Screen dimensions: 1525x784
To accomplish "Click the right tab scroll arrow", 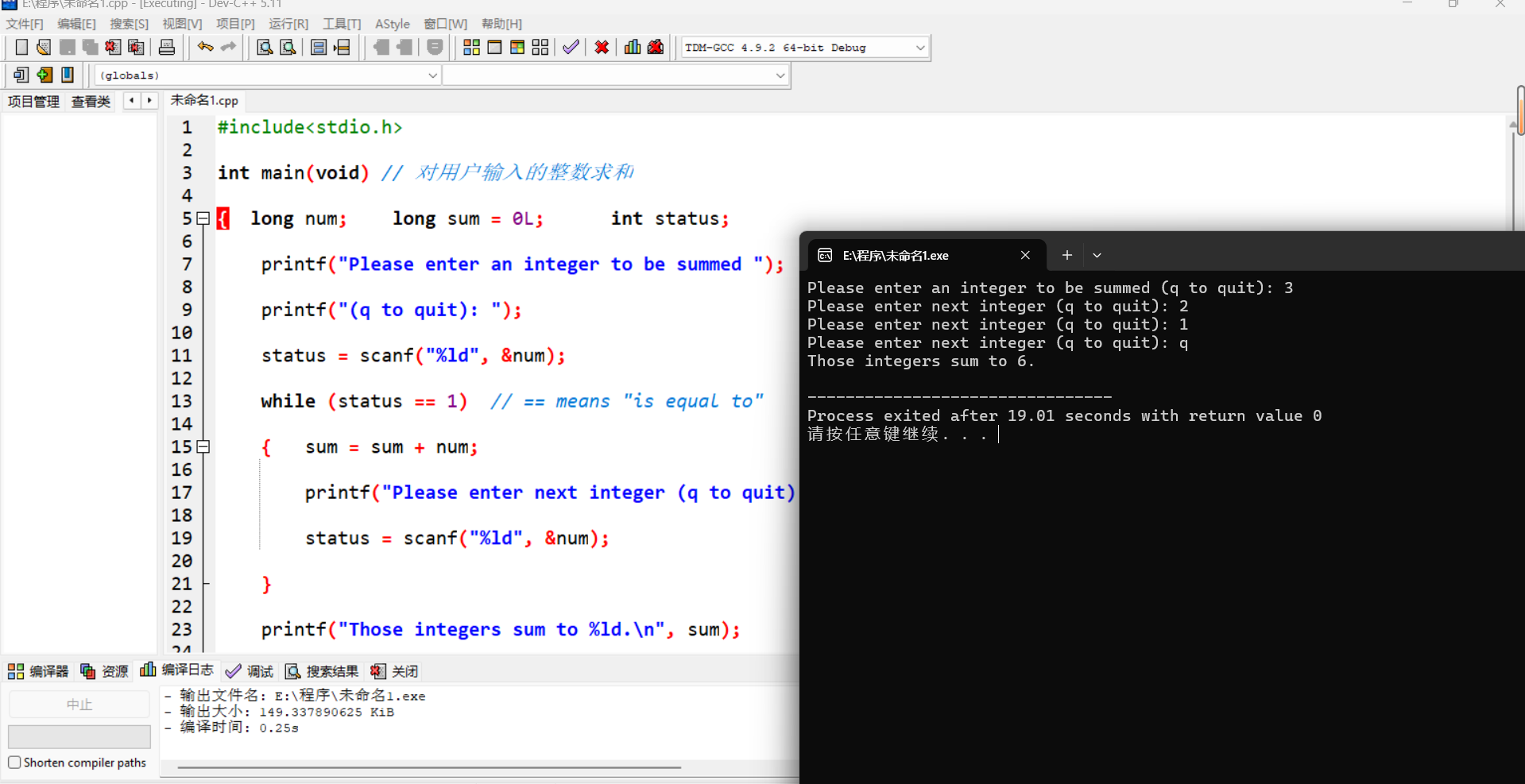I will (149, 101).
